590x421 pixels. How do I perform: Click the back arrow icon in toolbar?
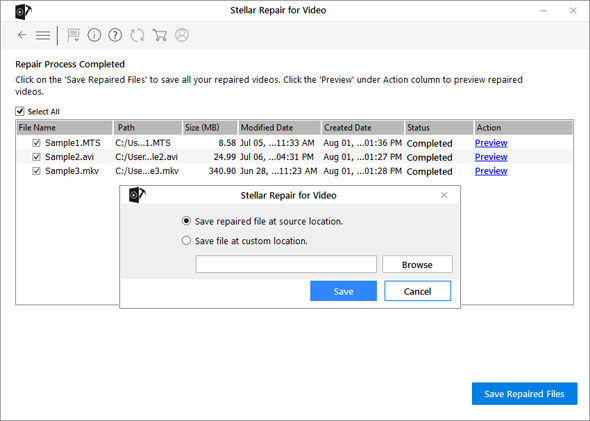coord(22,35)
